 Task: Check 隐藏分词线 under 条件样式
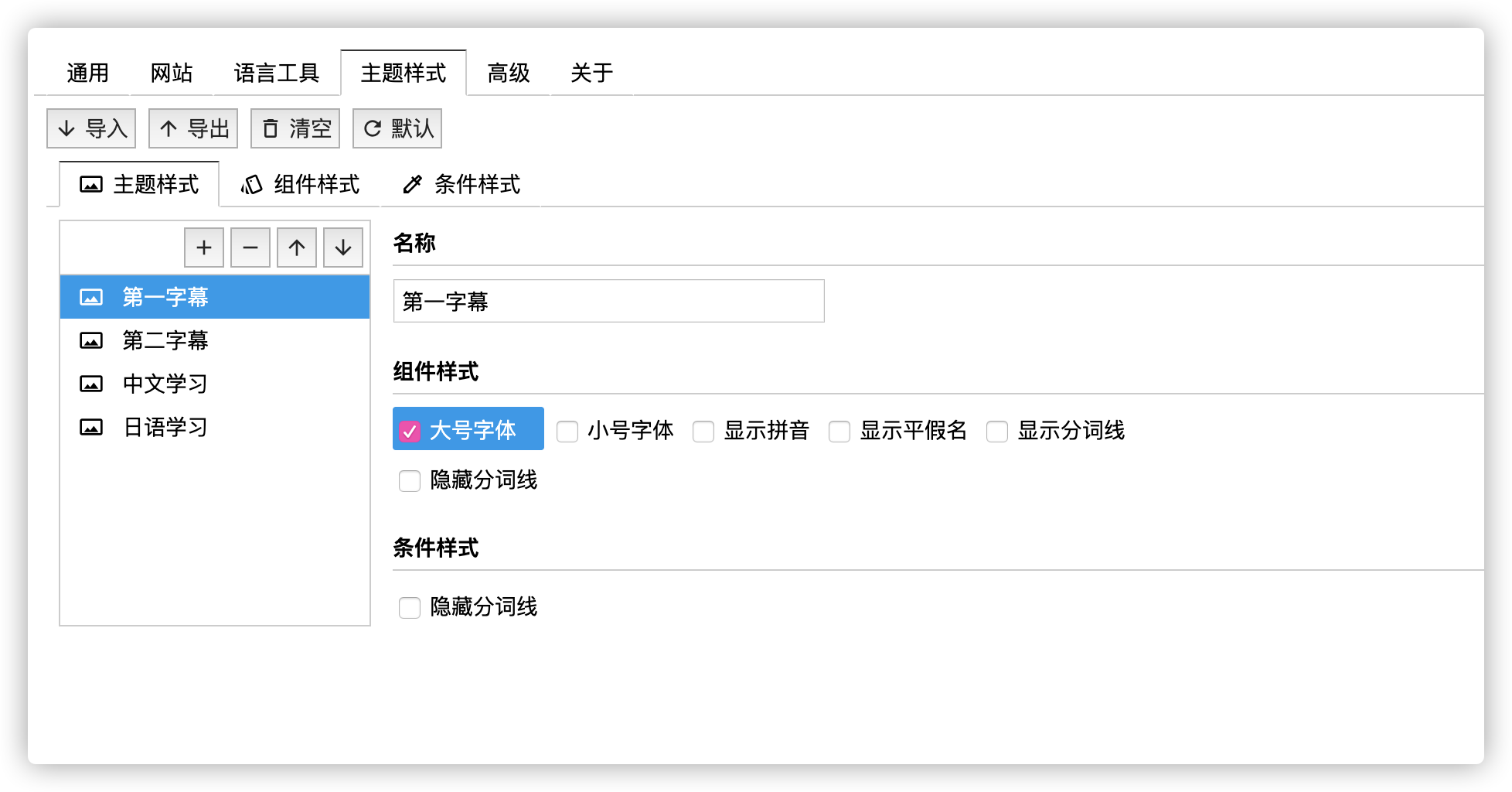coord(409,607)
